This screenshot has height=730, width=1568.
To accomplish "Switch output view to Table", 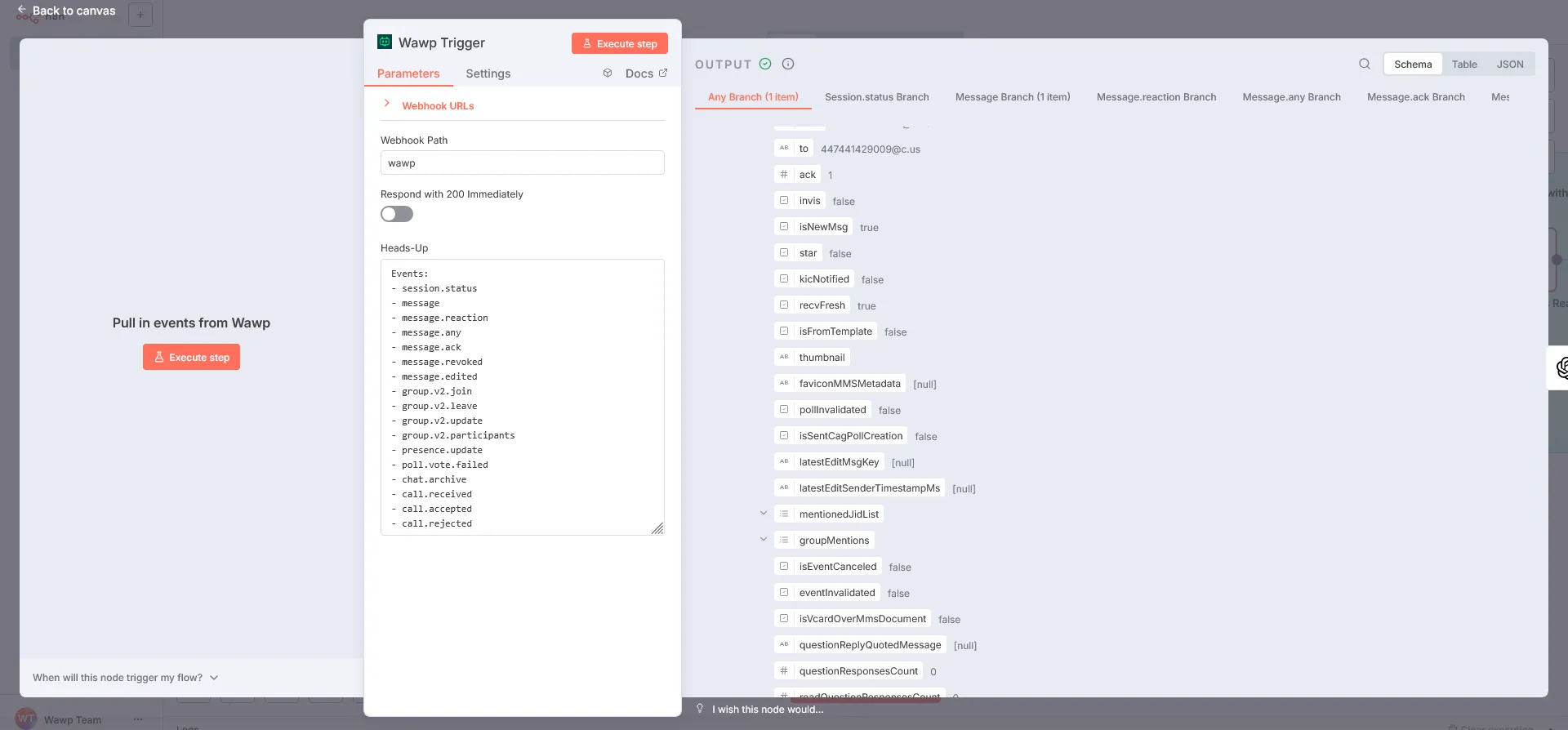I will click(x=1463, y=64).
